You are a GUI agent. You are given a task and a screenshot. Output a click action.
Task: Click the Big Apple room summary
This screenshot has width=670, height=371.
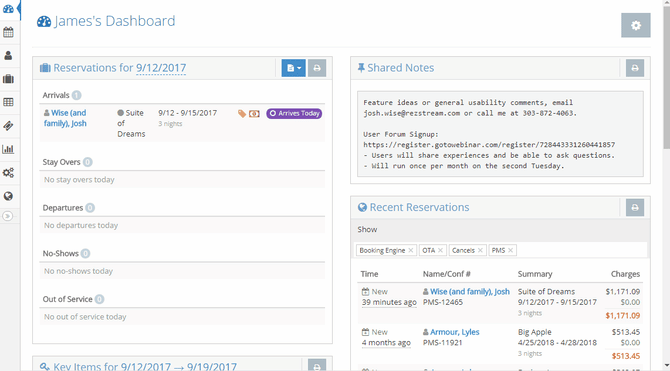tap(535, 332)
